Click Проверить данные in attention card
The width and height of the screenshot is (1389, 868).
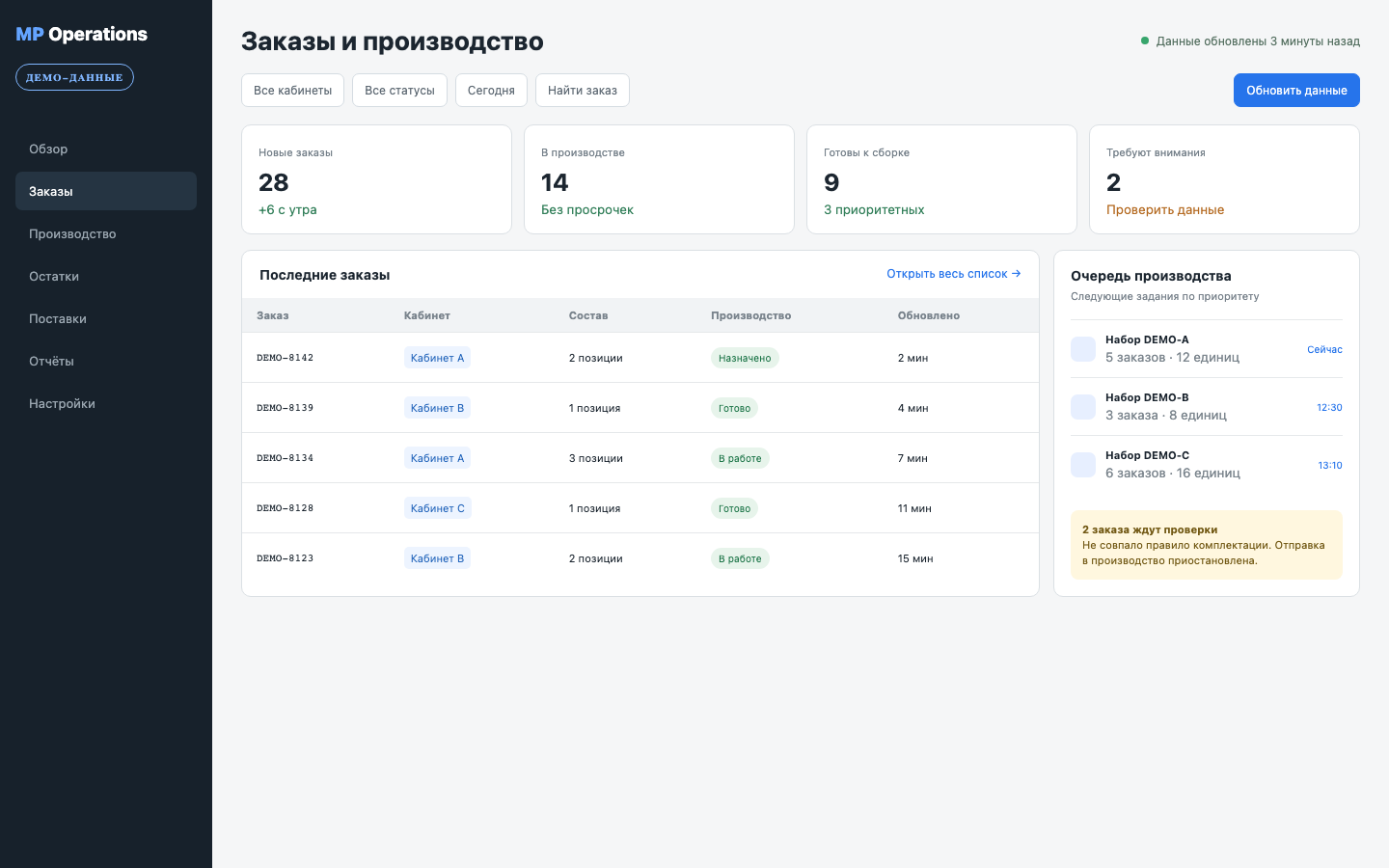[1165, 209]
